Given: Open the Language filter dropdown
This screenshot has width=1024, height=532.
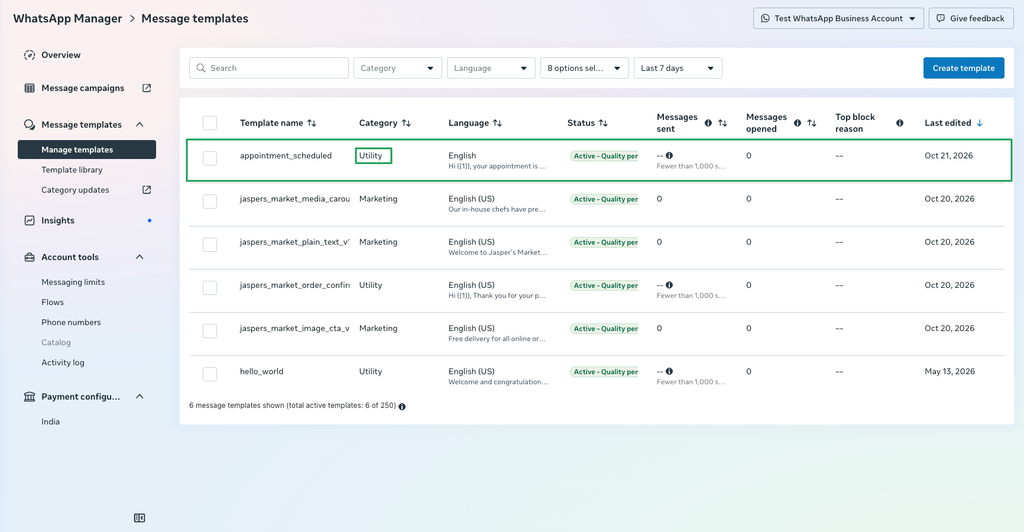Looking at the screenshot, I should tap(491, 68).
